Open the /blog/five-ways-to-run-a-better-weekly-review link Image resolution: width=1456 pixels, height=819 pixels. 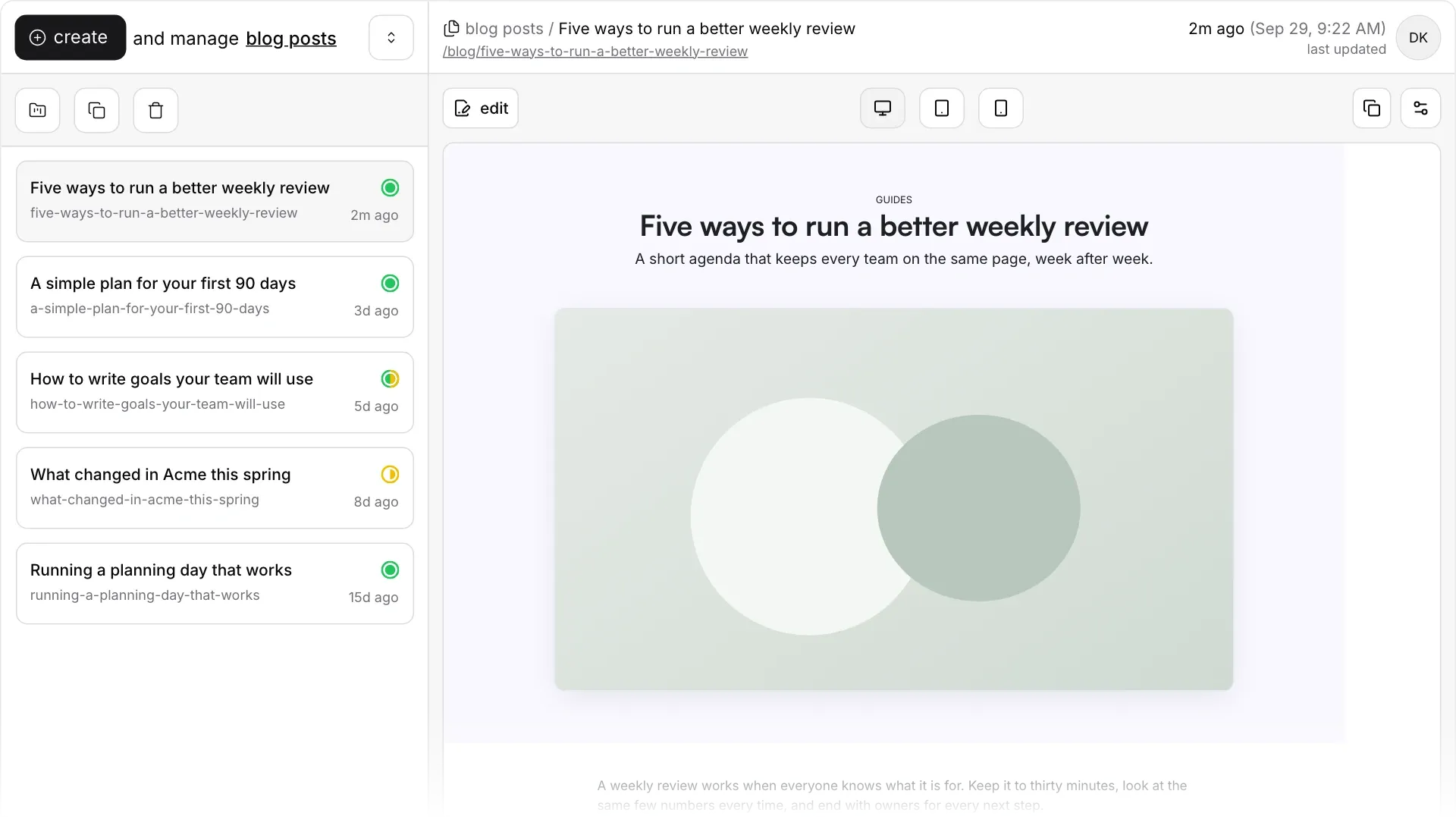tap(595, 52)
